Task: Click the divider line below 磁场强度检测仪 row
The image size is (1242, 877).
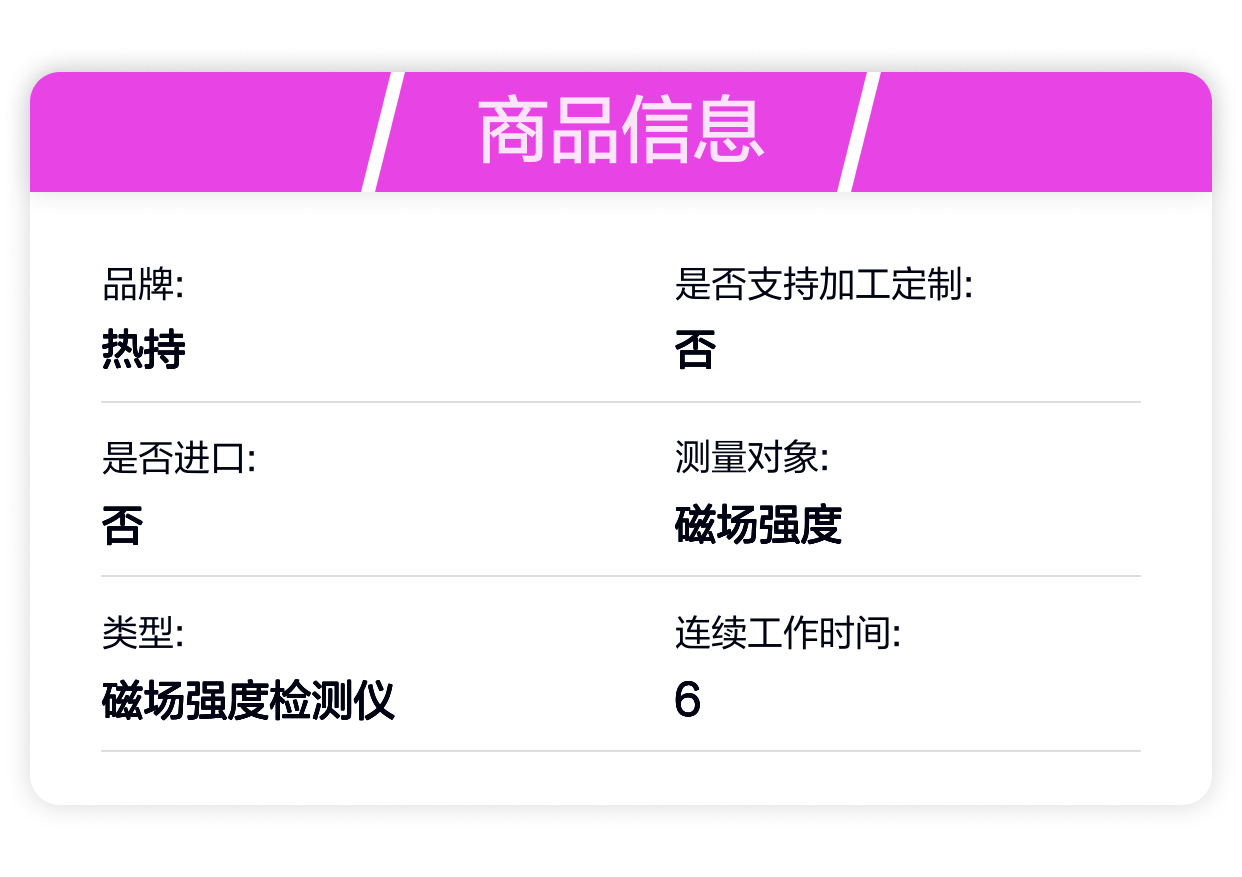Action: (620, 751)
